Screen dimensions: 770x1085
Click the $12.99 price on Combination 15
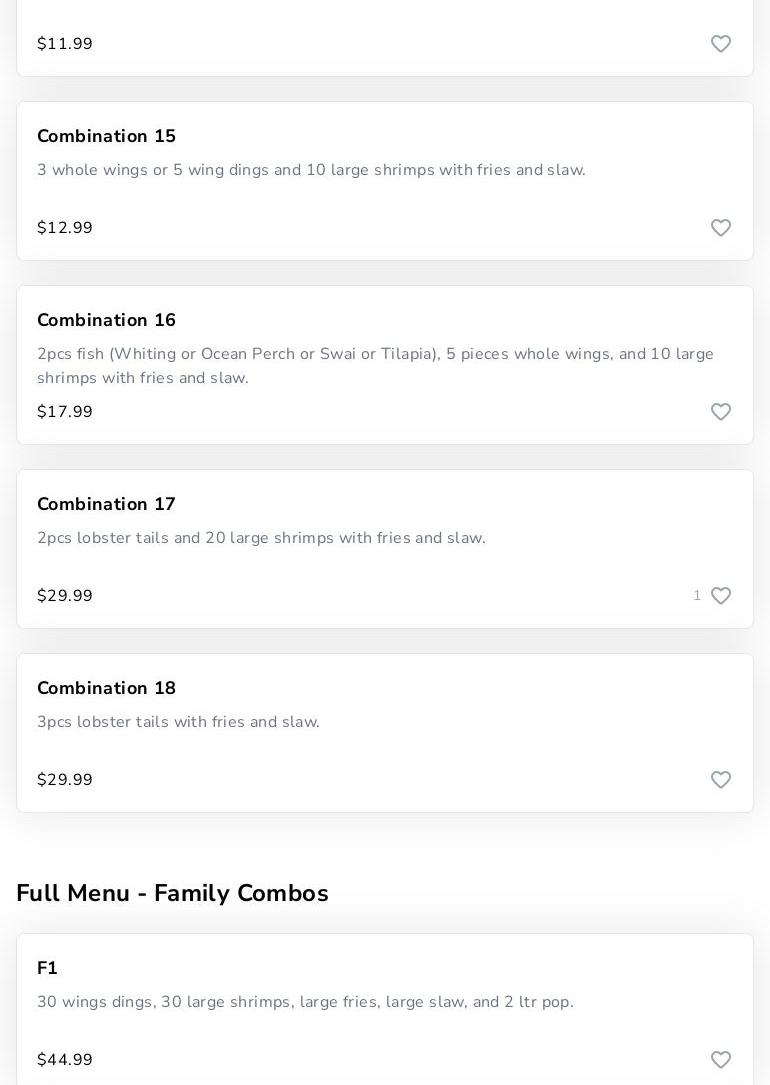[65, 228]
